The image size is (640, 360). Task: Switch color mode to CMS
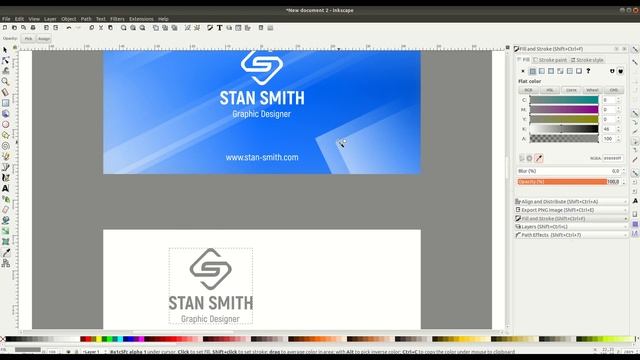pyautogui.click(x=613, y=90)
